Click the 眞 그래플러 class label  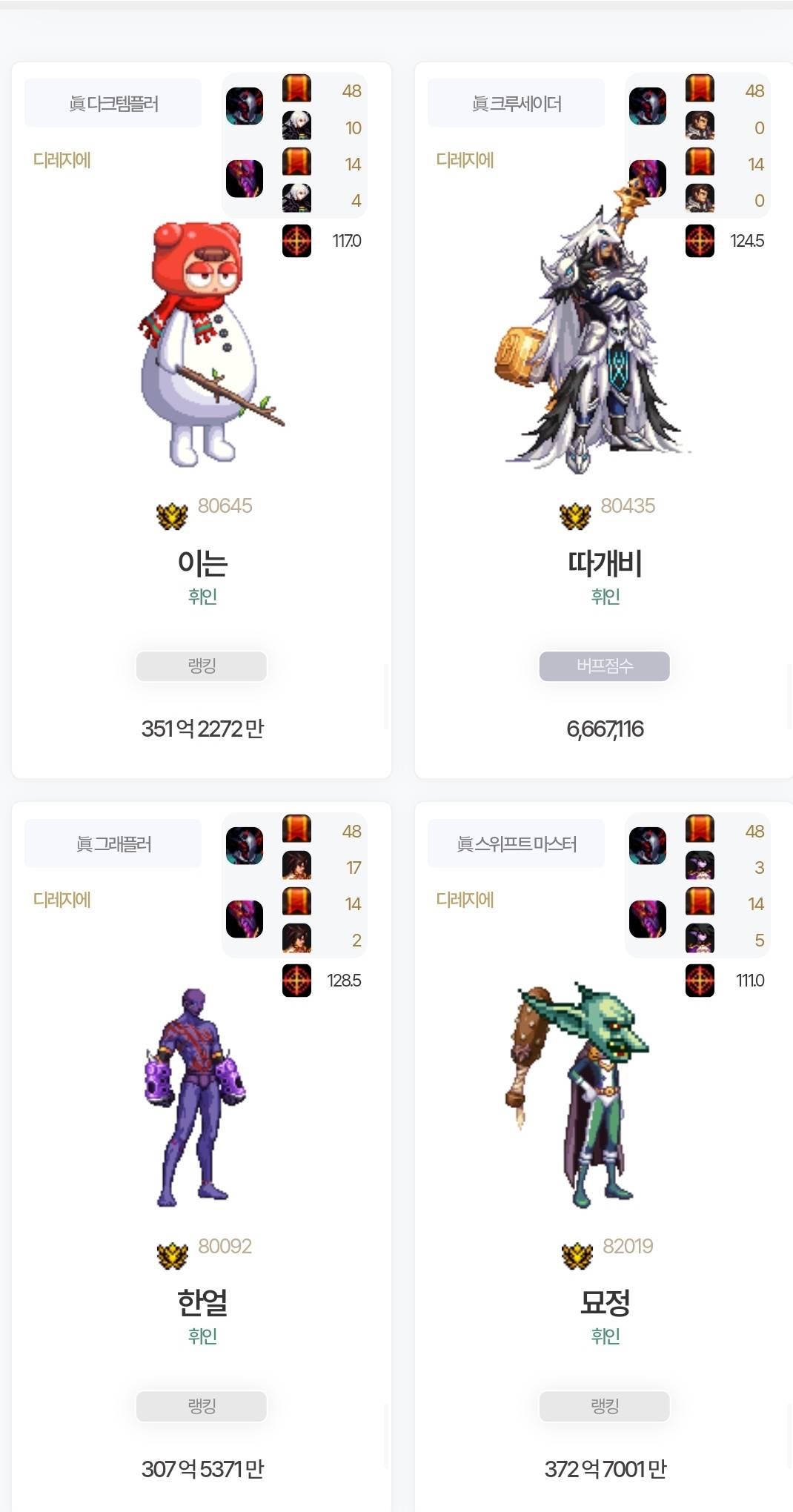[x=113, y=843]
